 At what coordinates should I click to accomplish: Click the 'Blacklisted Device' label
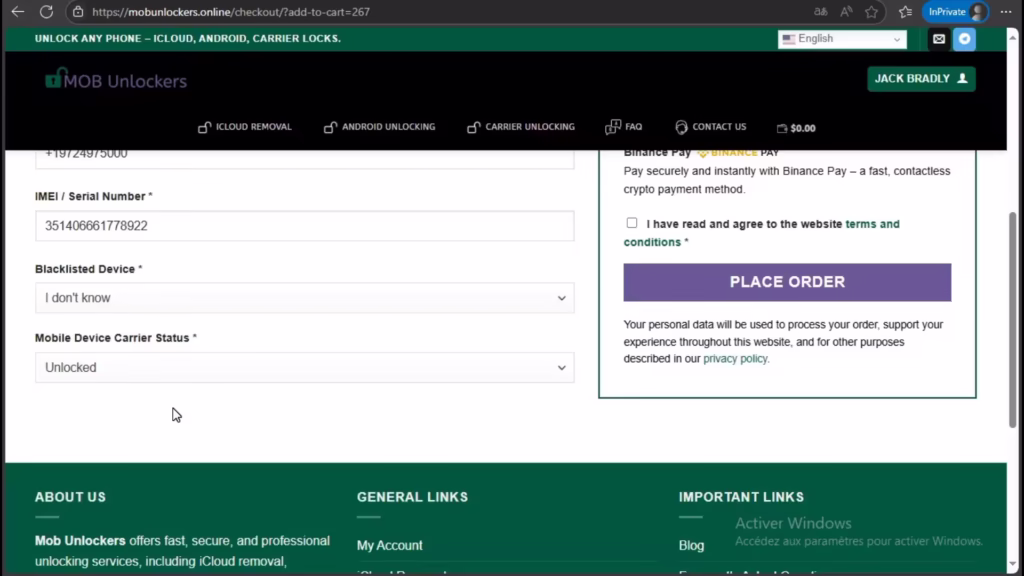[88, 269]
